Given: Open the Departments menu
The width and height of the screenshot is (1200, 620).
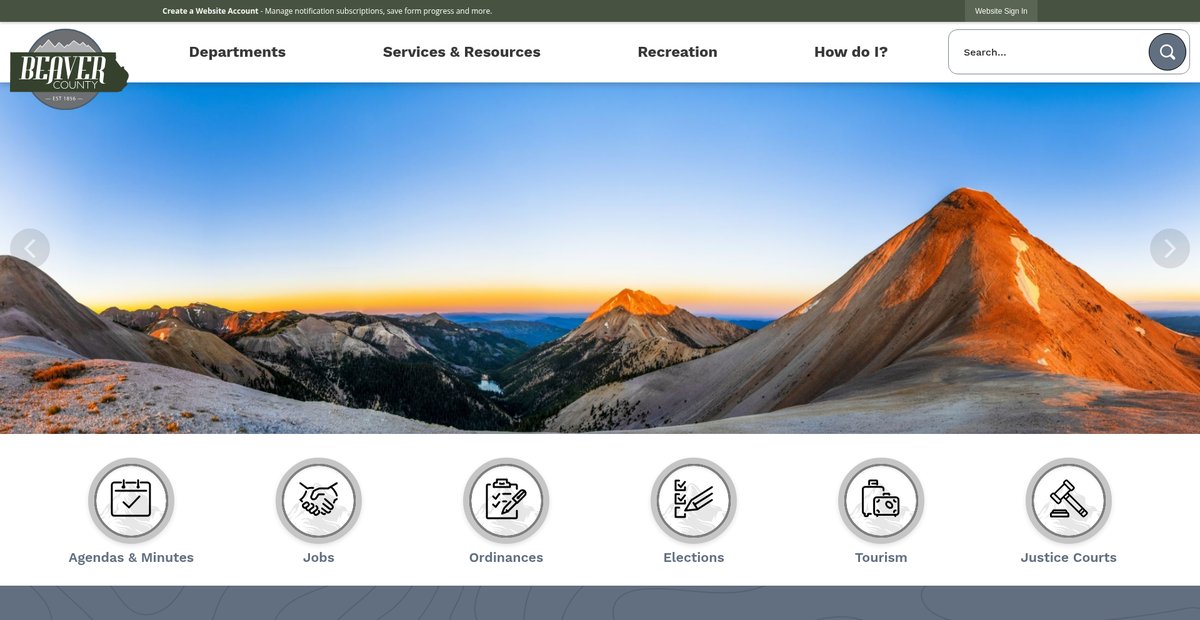Looking at the screenshot, I should click(237, 52).
